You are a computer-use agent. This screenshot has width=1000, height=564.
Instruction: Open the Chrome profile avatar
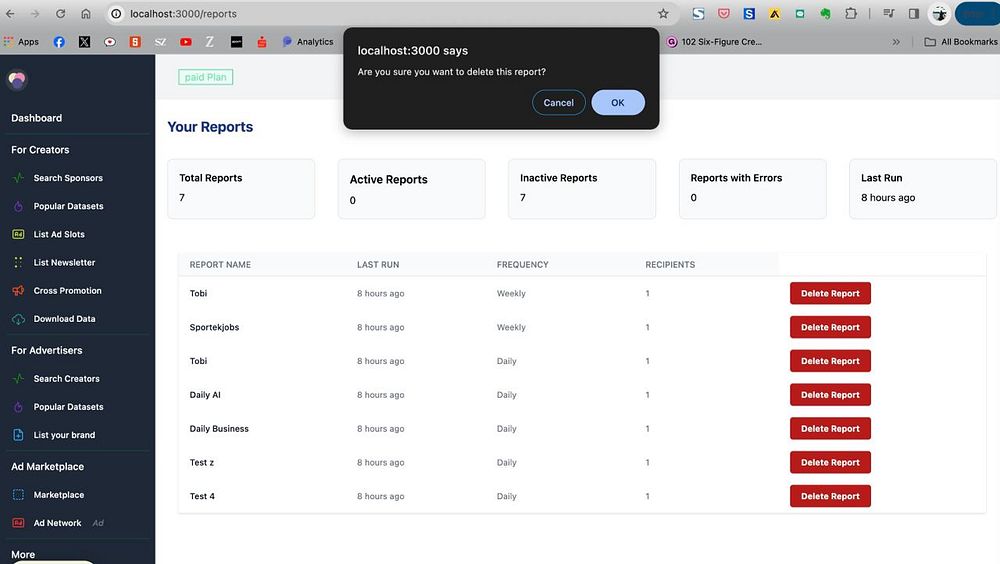click(939, 13)
